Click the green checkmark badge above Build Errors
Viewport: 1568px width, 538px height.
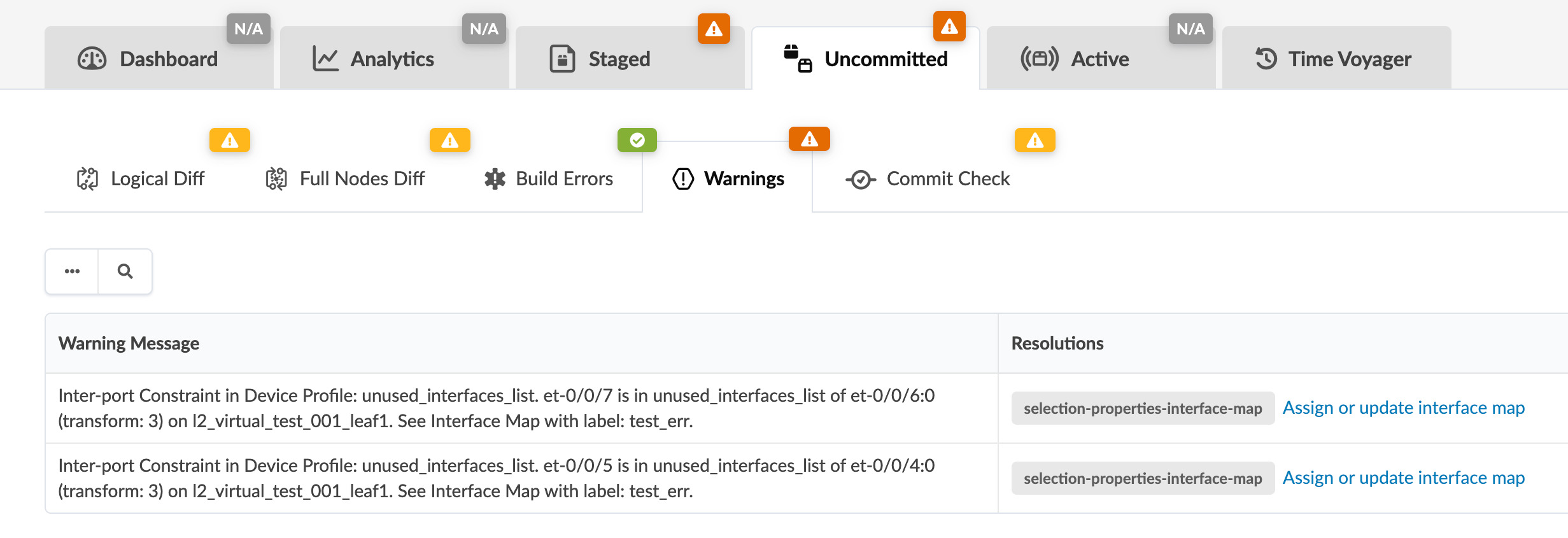pyautogui.click(x=637, y=140)
